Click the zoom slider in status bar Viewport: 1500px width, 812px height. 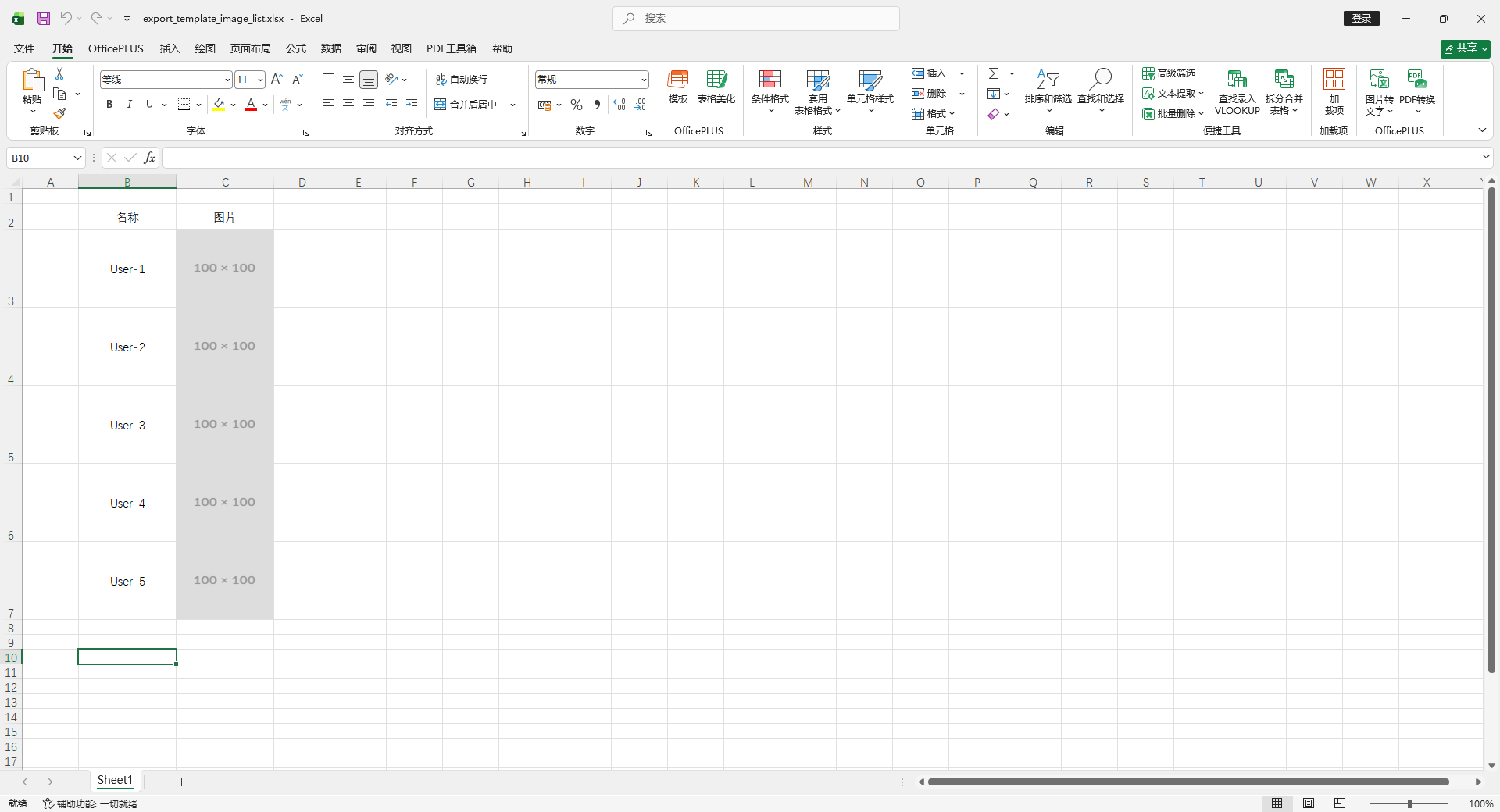1409,803
